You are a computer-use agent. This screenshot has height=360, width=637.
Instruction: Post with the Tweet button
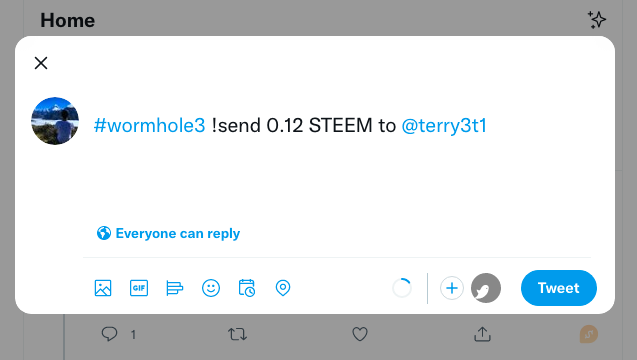[559, 288]
